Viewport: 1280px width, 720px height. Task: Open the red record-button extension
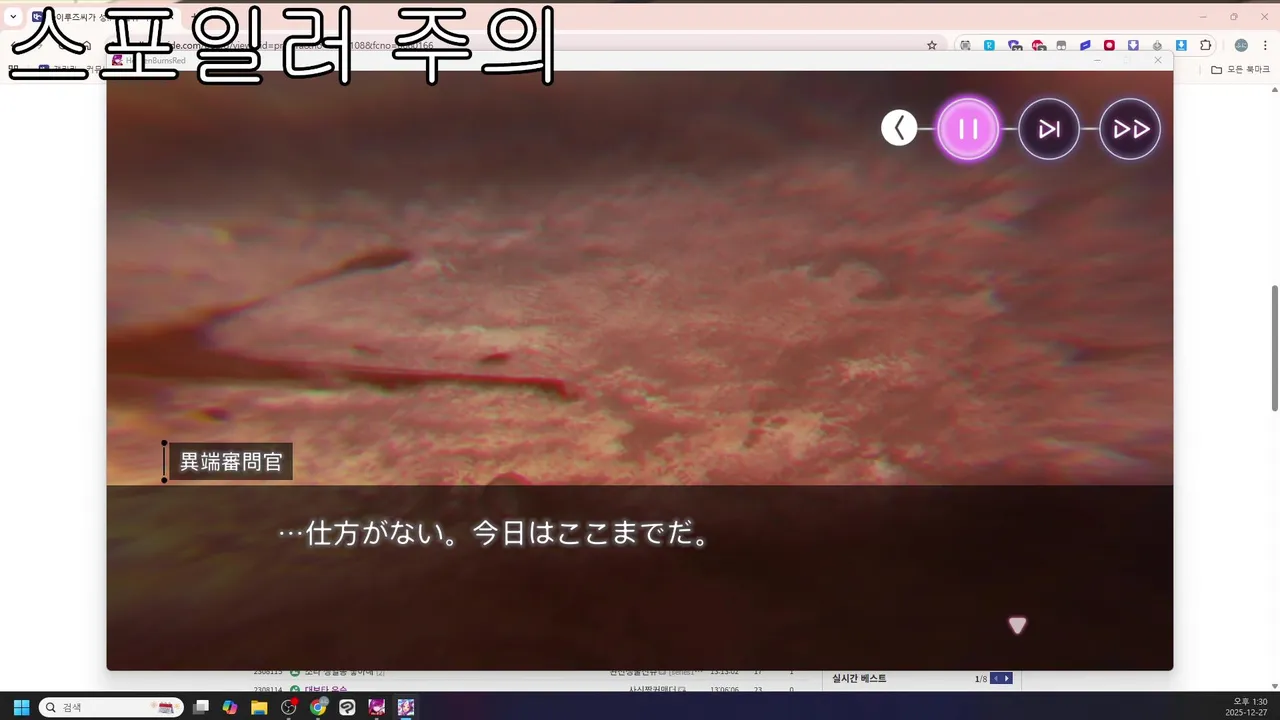tap(1109, 45)
